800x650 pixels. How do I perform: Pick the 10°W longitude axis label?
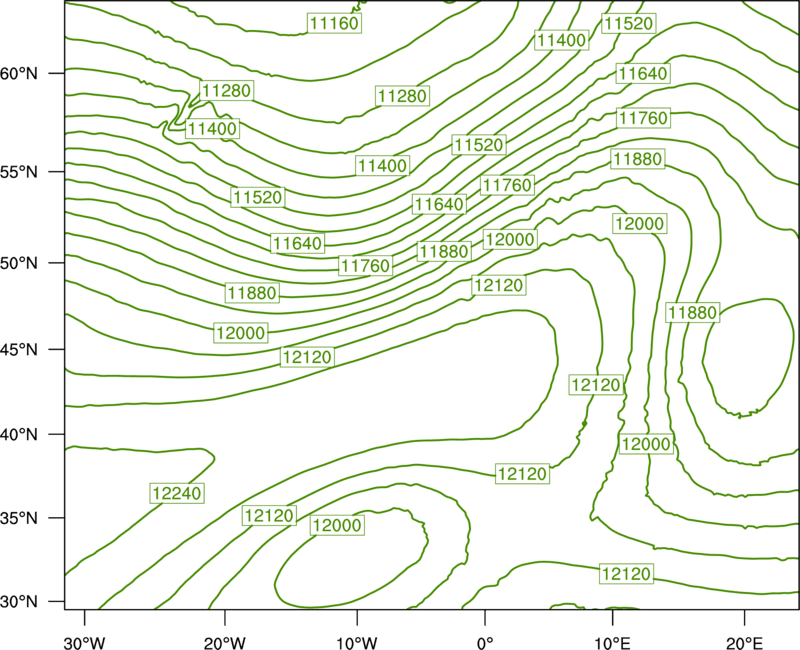357,643
